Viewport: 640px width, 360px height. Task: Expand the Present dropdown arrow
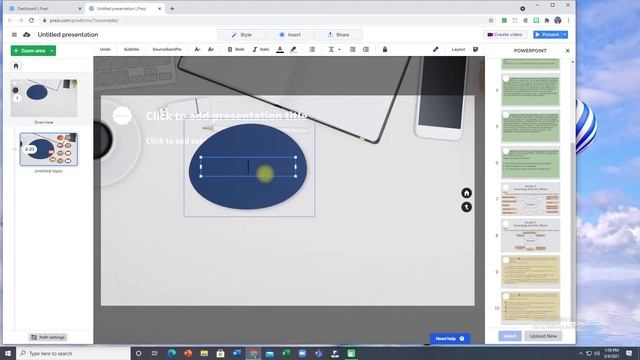[x=565, y=35]
